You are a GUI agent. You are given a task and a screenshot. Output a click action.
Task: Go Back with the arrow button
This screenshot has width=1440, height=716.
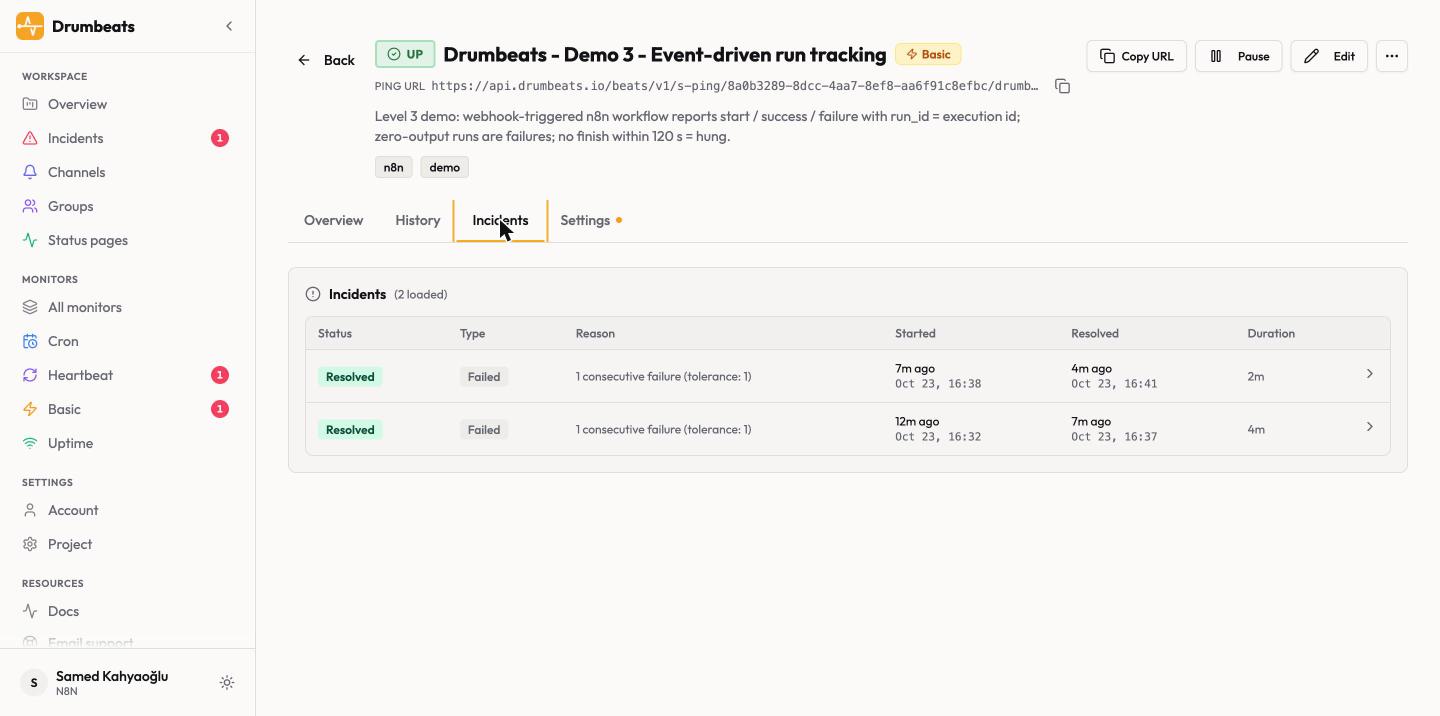click(326, 60)
